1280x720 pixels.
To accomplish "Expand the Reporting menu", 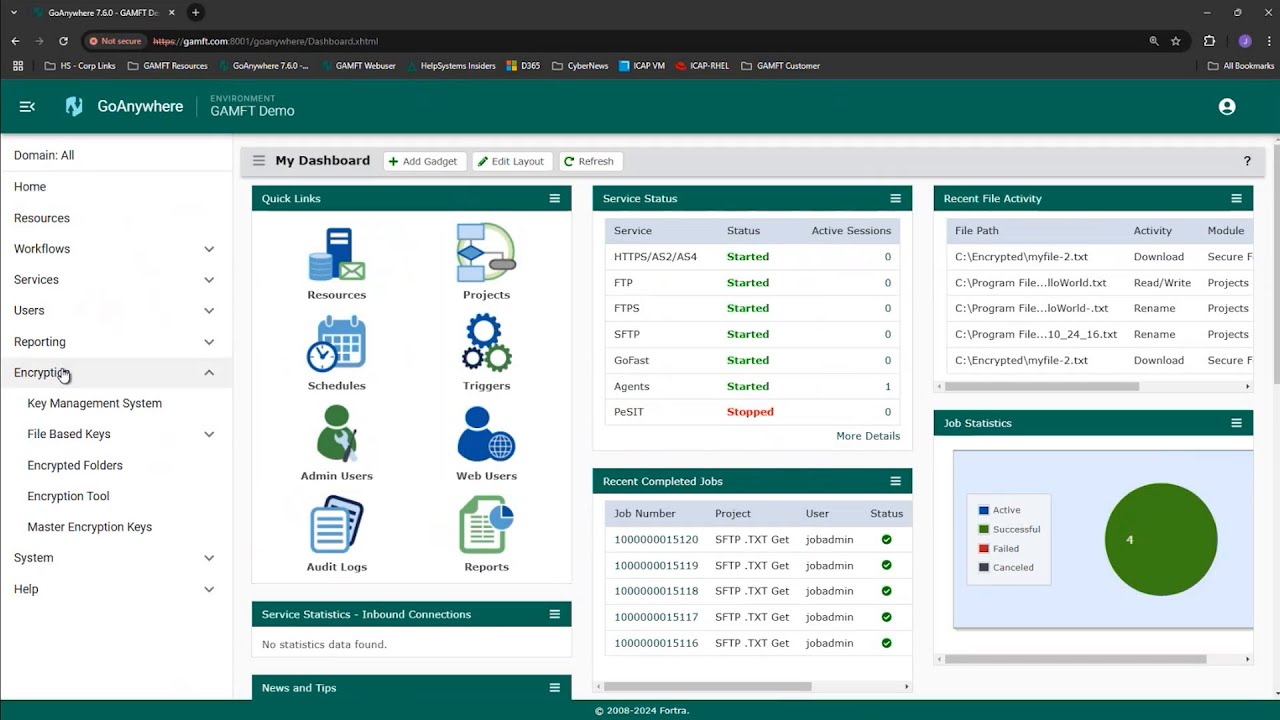I will [x=209, y=342].
